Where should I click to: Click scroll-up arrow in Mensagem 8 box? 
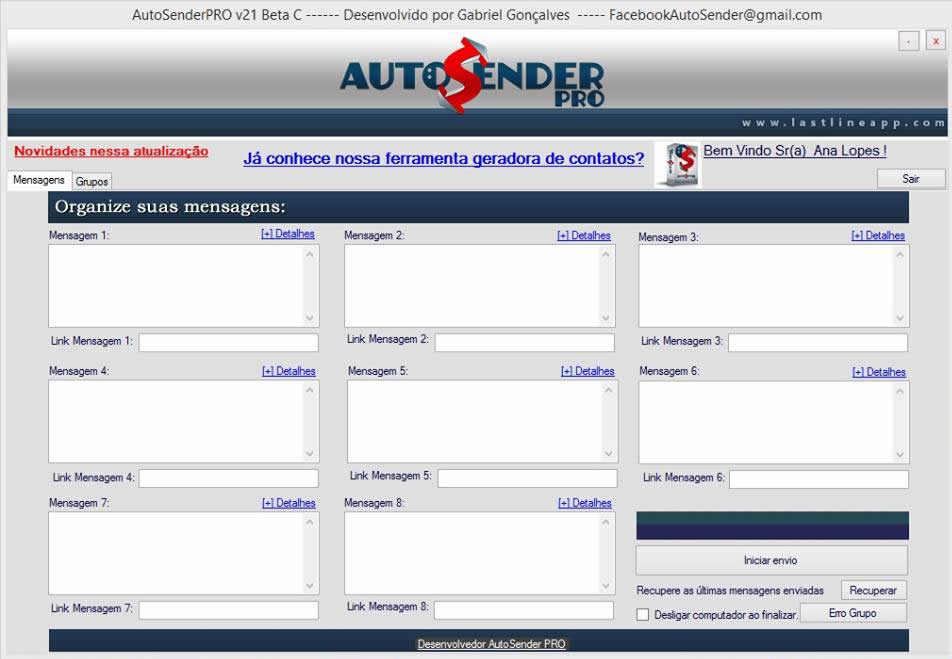605,522
